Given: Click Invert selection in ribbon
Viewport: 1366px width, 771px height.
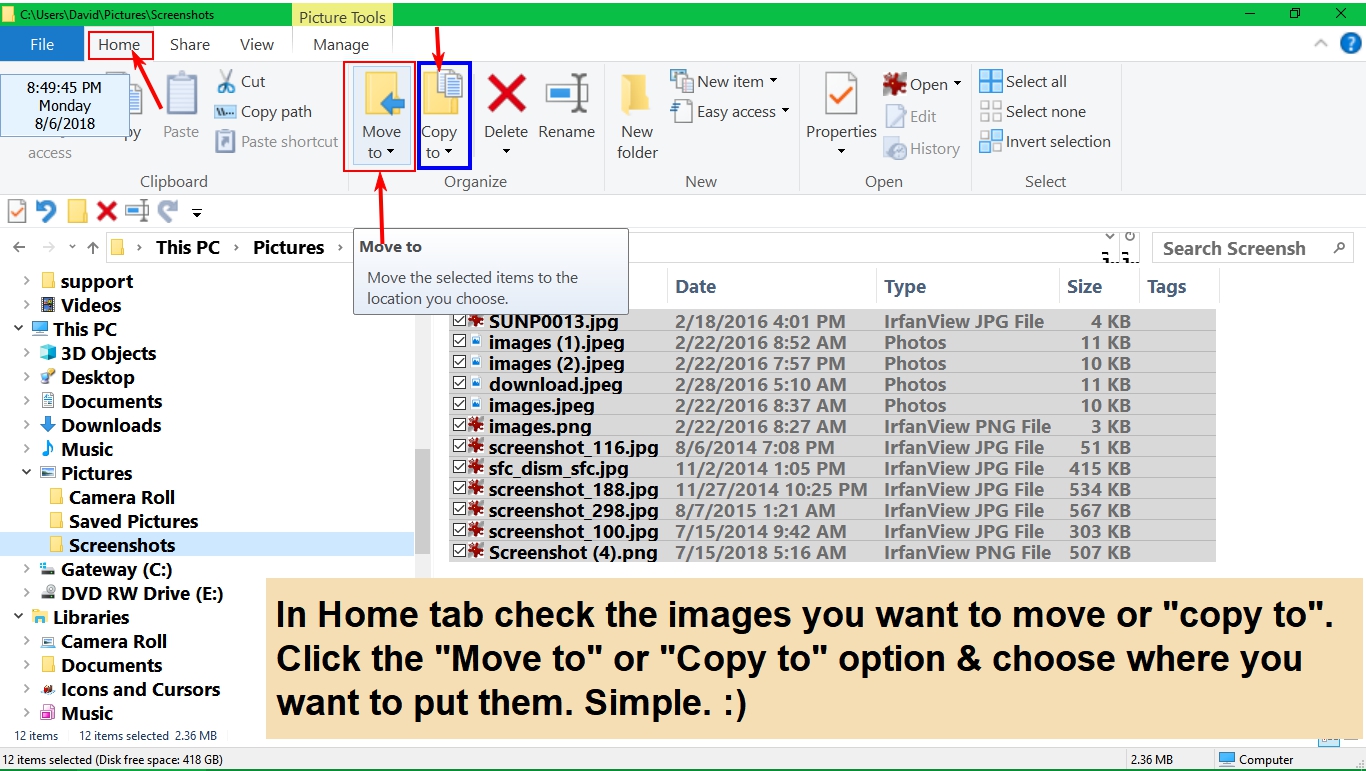Looking at the screenshot, I should (1045, 141).
